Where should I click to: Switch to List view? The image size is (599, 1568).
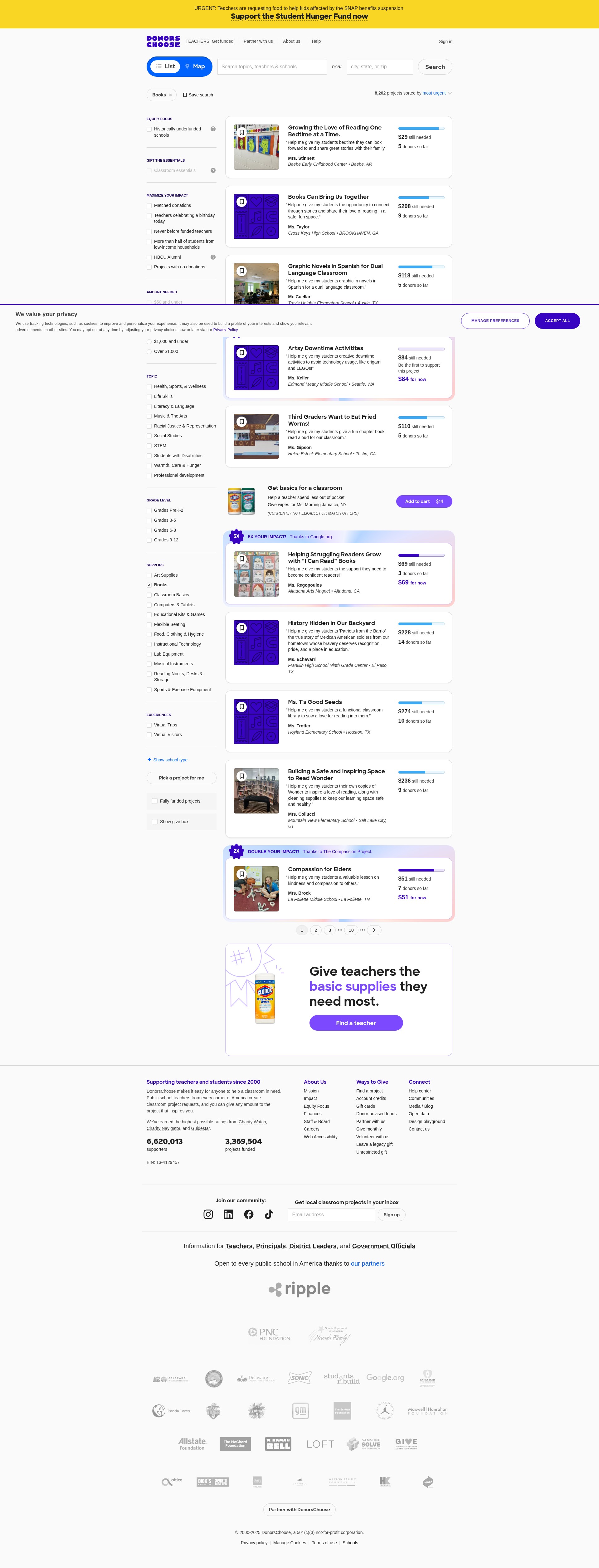coord(165,66)
